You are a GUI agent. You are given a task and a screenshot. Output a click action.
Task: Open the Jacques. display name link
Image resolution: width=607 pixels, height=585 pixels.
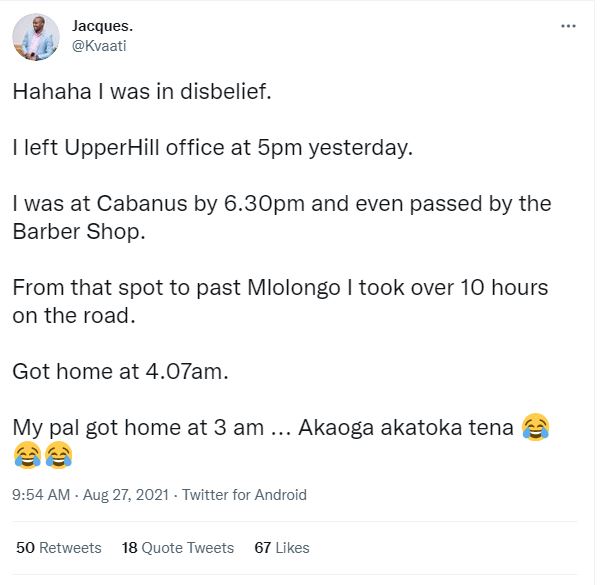[102, 26]
